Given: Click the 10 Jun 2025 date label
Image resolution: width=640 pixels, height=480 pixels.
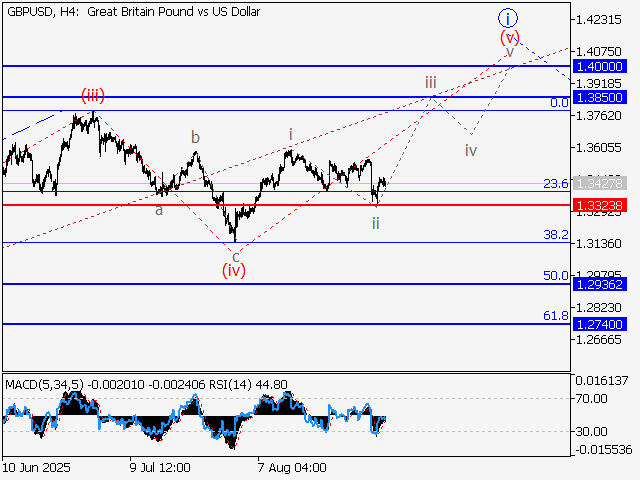Looking at the screenshot, I should tap(38, 467).
